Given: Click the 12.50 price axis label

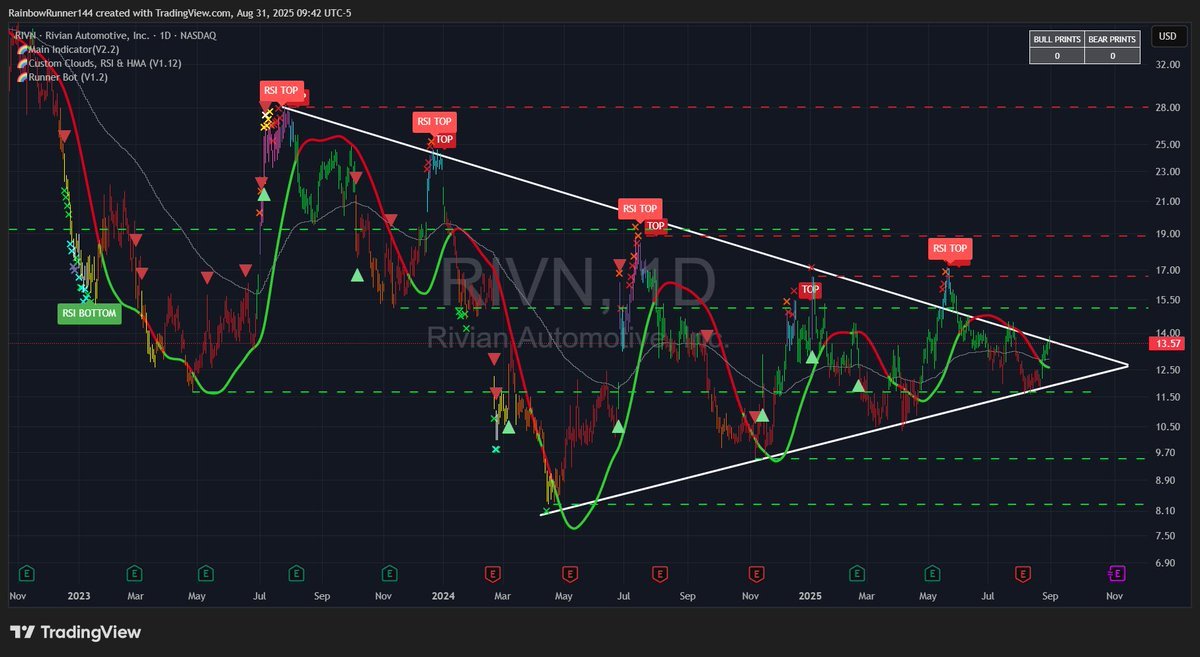Looking at the screenshot, I should coord(1168,370).
